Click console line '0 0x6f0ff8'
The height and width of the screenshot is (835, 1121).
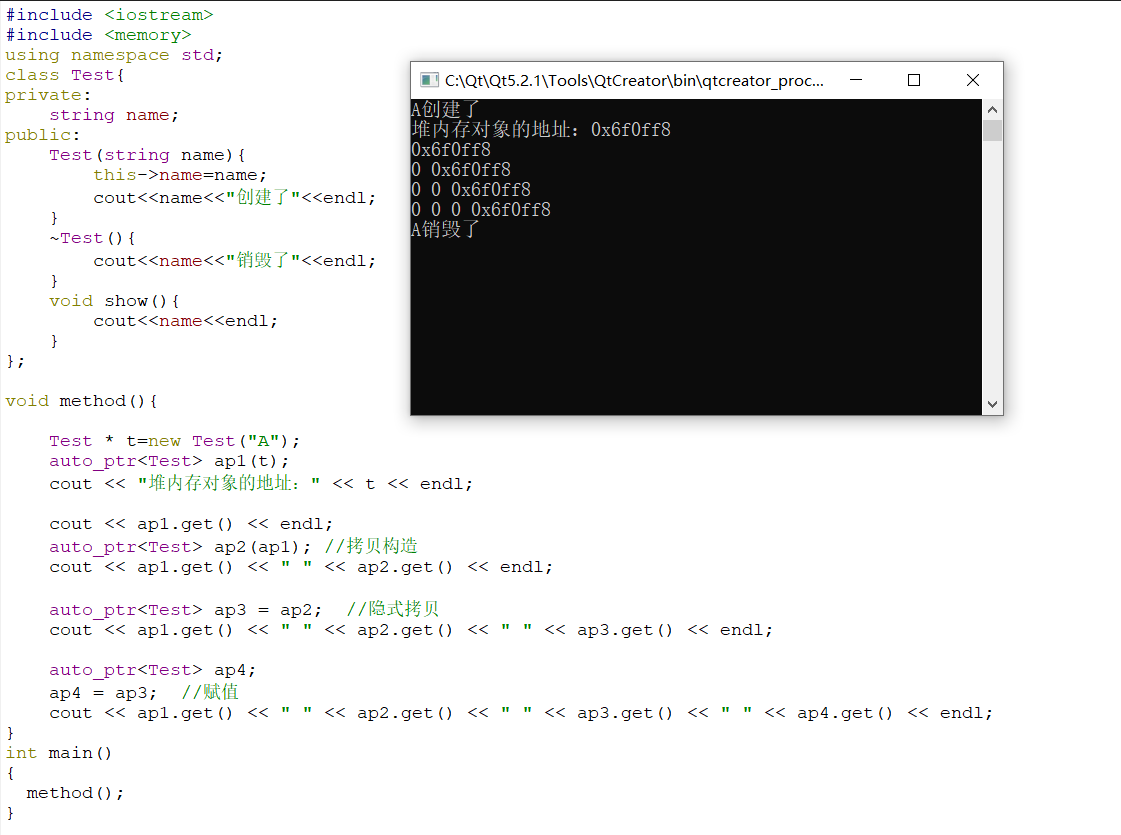tap(461, 169)
